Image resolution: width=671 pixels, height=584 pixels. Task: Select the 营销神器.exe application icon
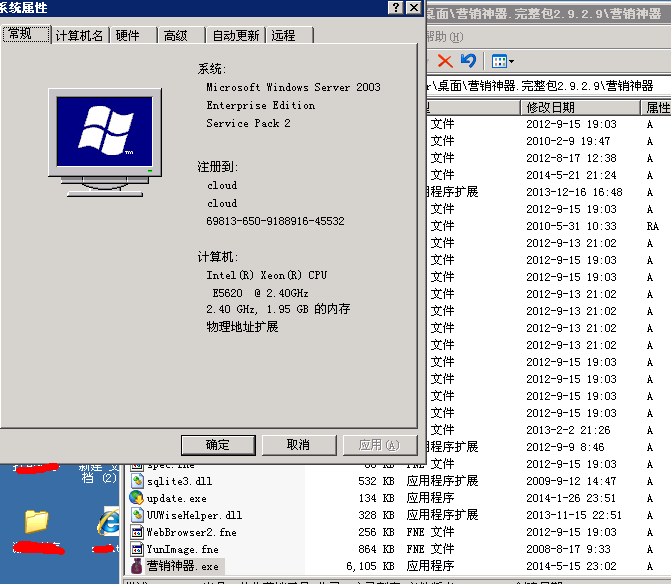137,566
